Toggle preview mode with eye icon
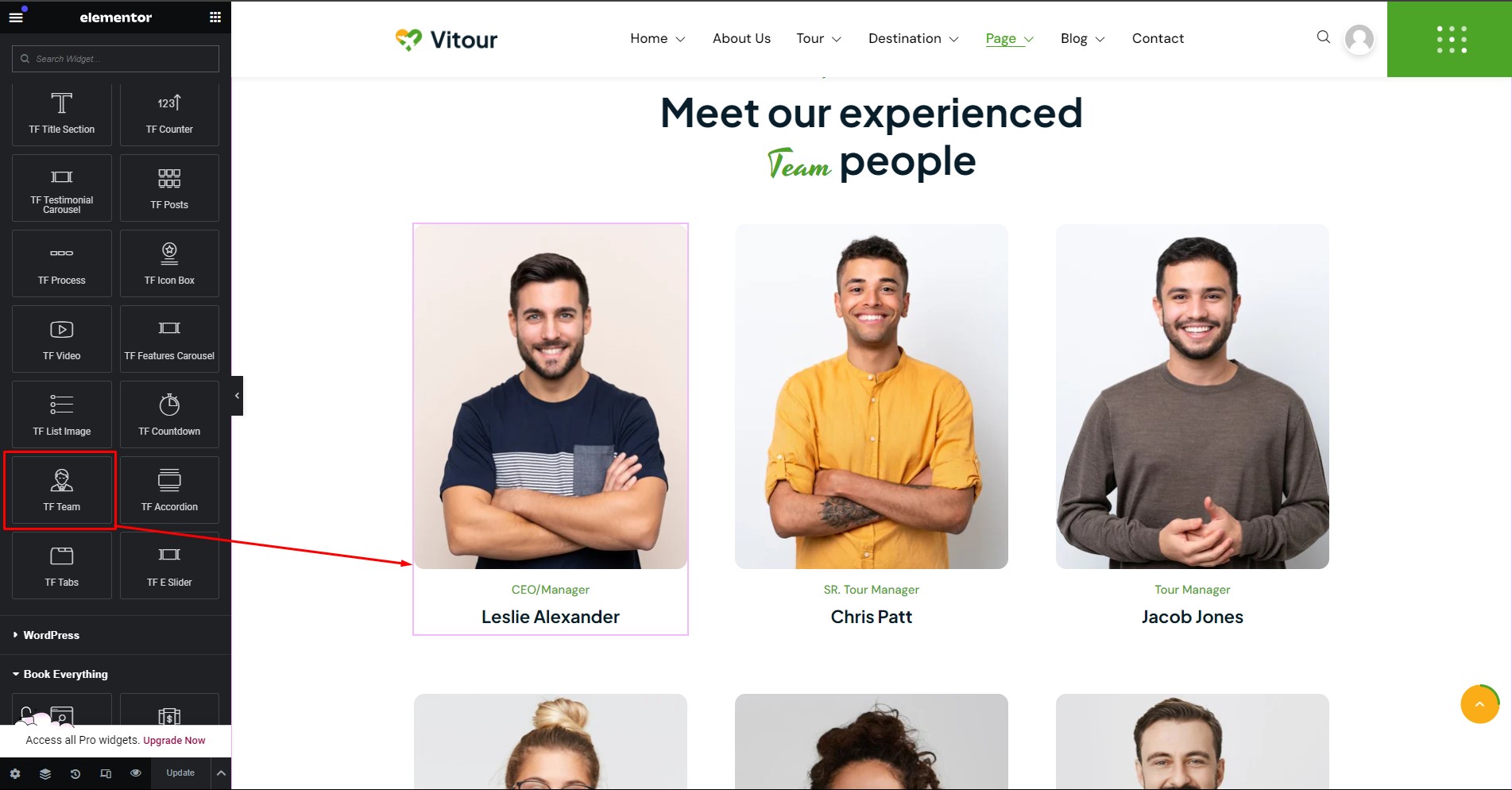The image size is (1512, 790). point(136,773)
